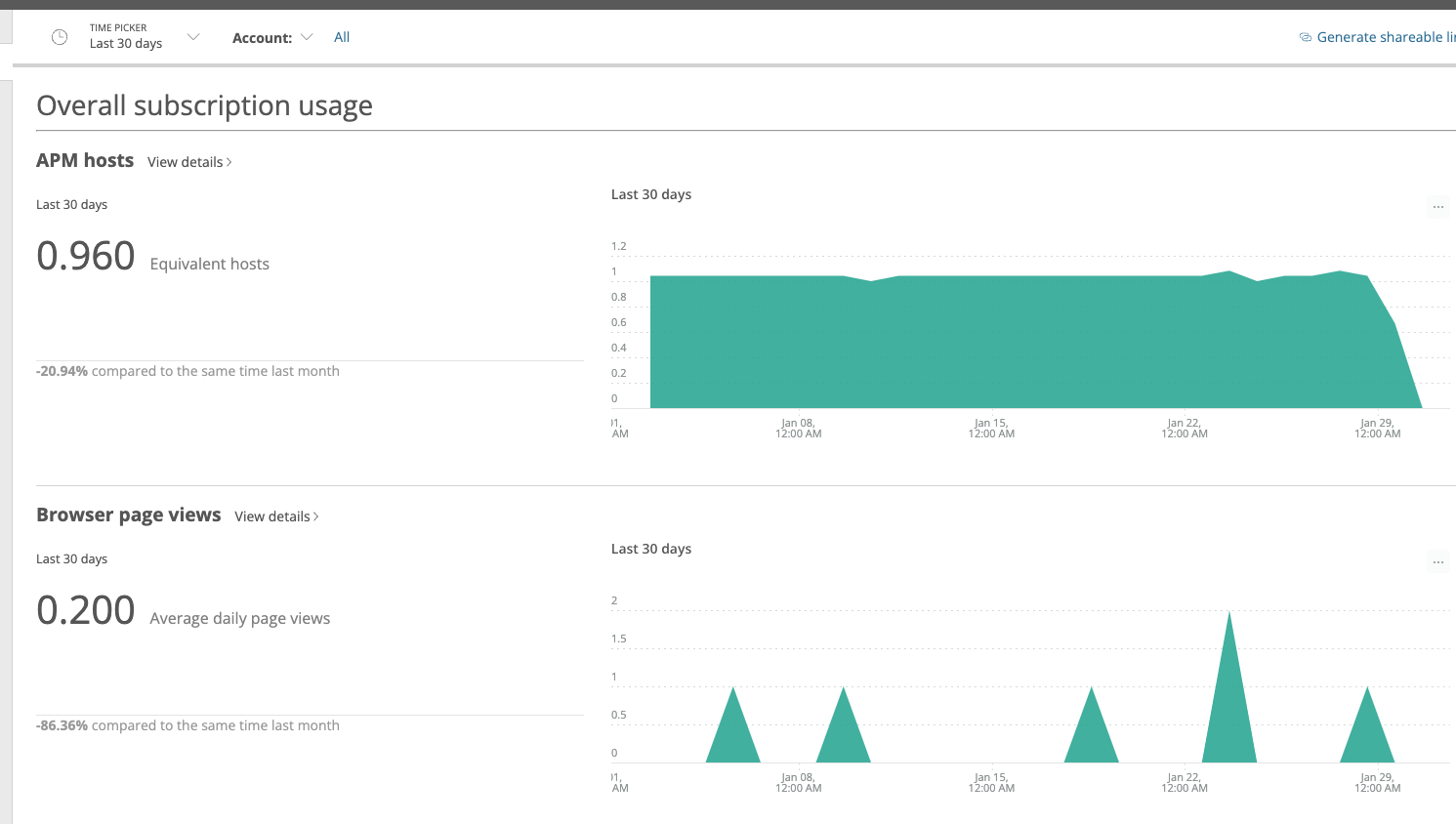The height and width of the screenshot is (824, 1456).
Task: Click the link icon next to Generate shareable link
Action: [x=1305, y=36]
